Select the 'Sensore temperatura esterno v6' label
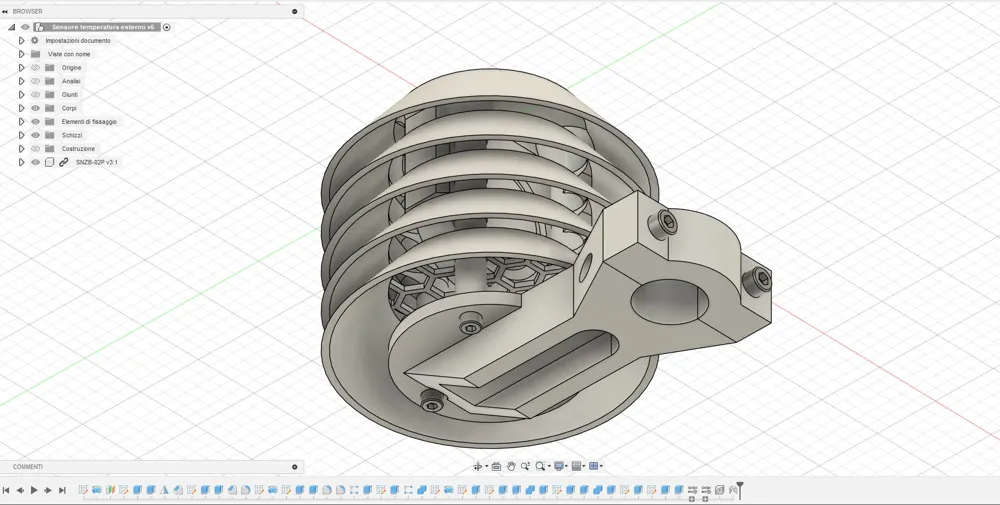This screenshot has height=505, width=1000. click(x=103, y=27)
